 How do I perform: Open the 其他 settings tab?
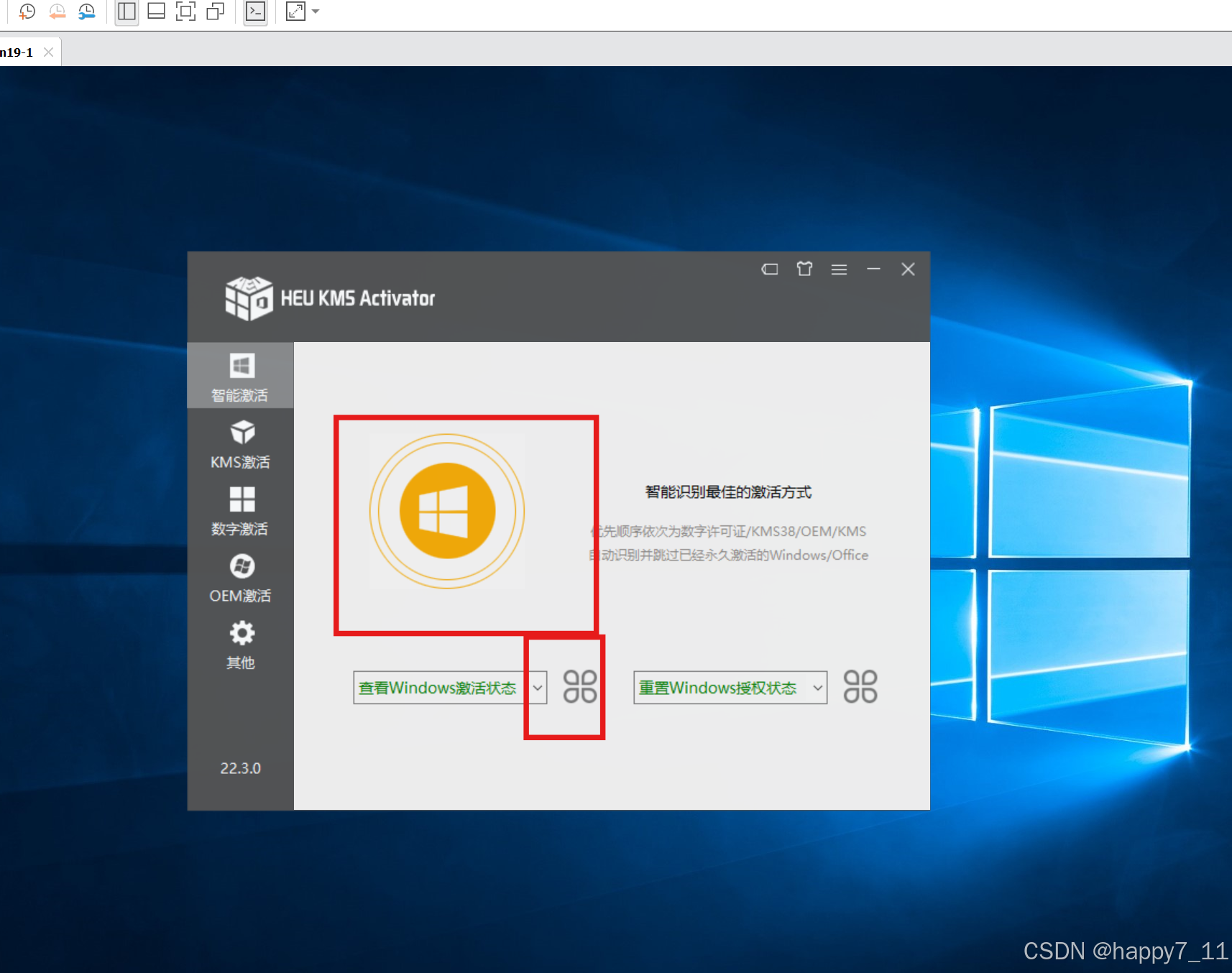tap(241, 645)
